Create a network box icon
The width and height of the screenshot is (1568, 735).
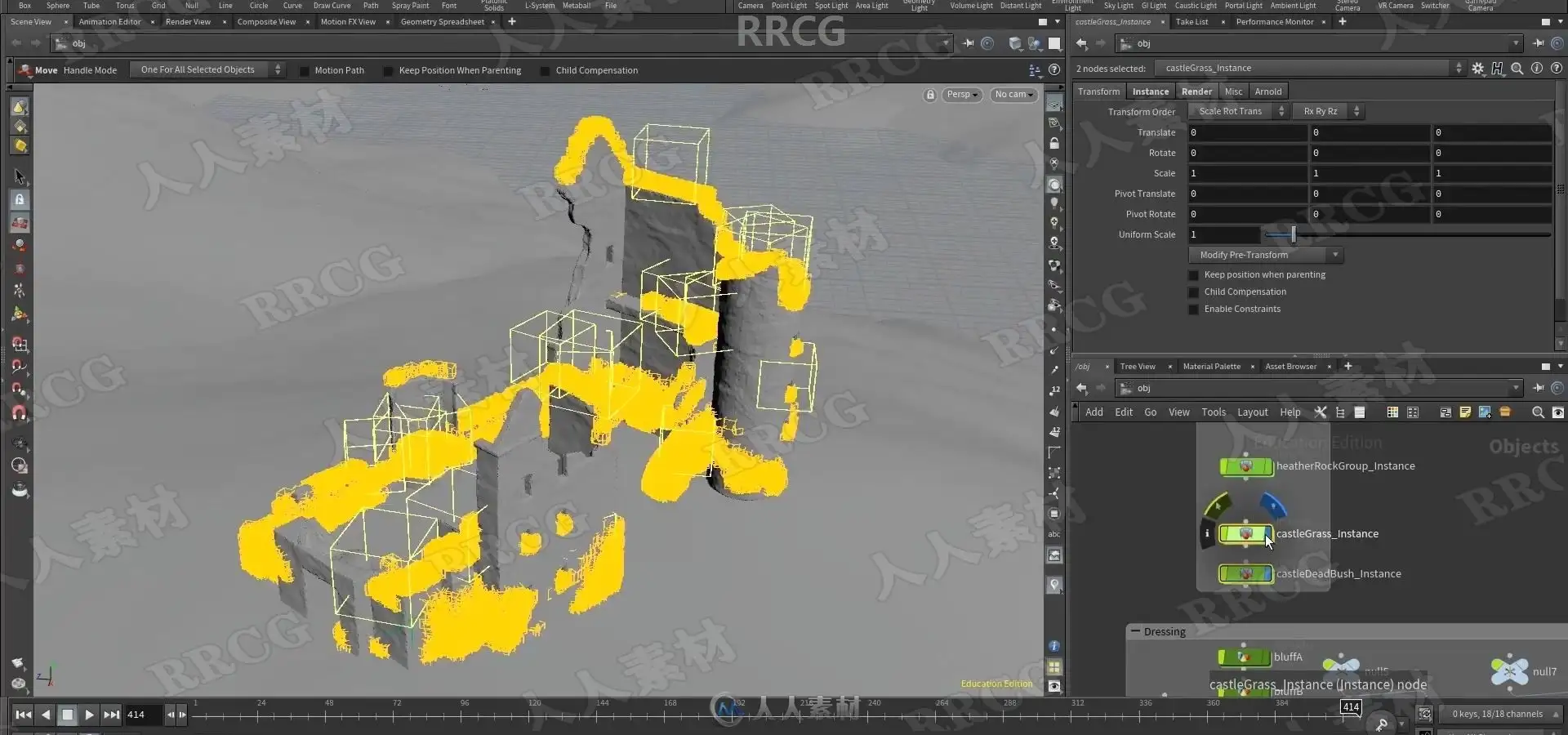coord(1445,412)
